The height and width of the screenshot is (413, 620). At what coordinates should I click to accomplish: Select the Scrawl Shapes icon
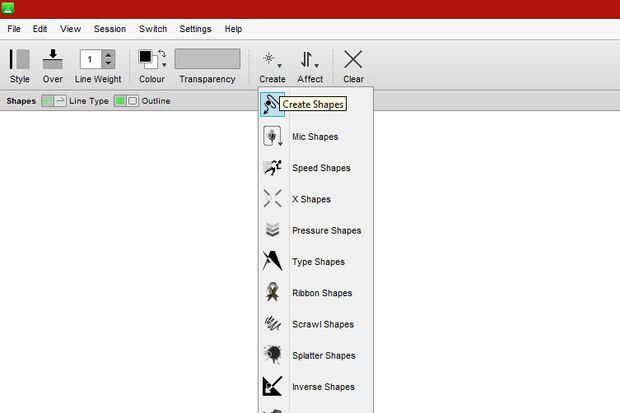272,323
